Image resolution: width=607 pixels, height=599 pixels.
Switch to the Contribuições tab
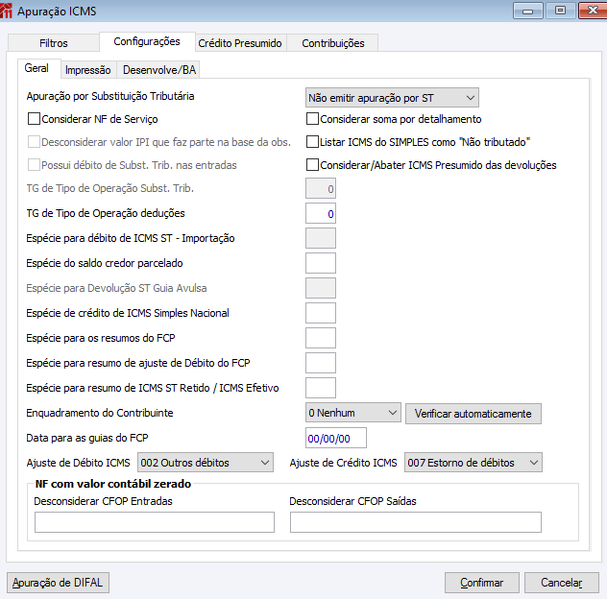(333, 43)
